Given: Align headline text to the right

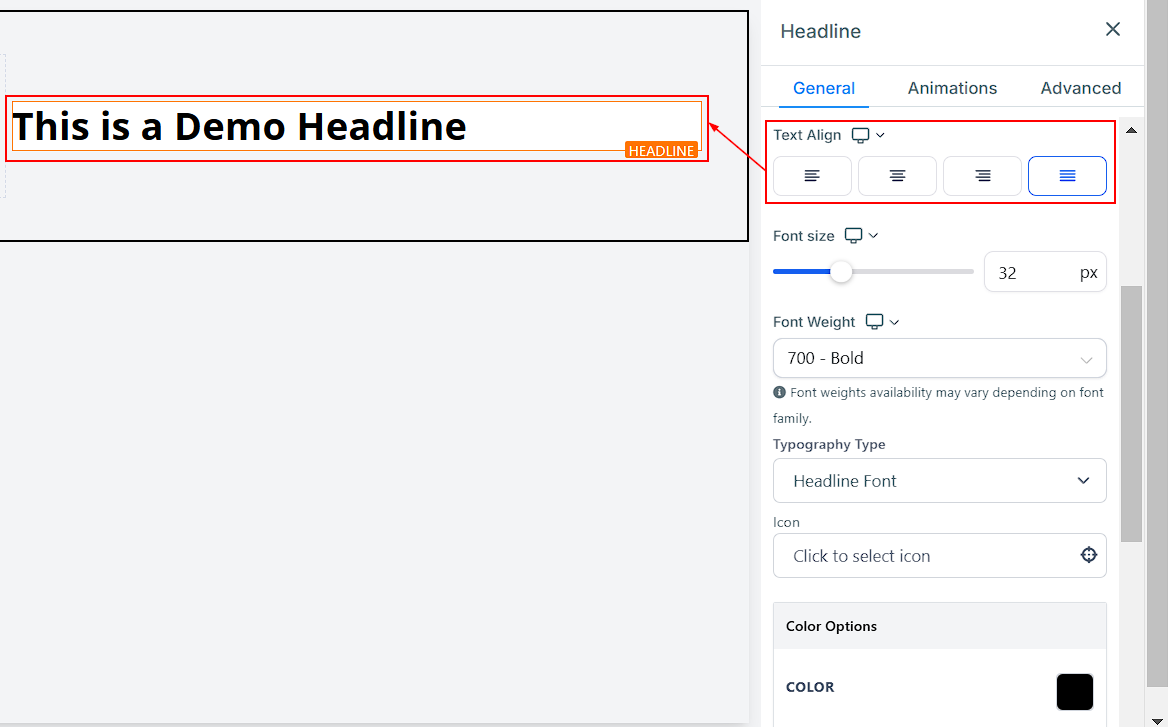Looking at the screenshot, I should (x=982, y=176).
